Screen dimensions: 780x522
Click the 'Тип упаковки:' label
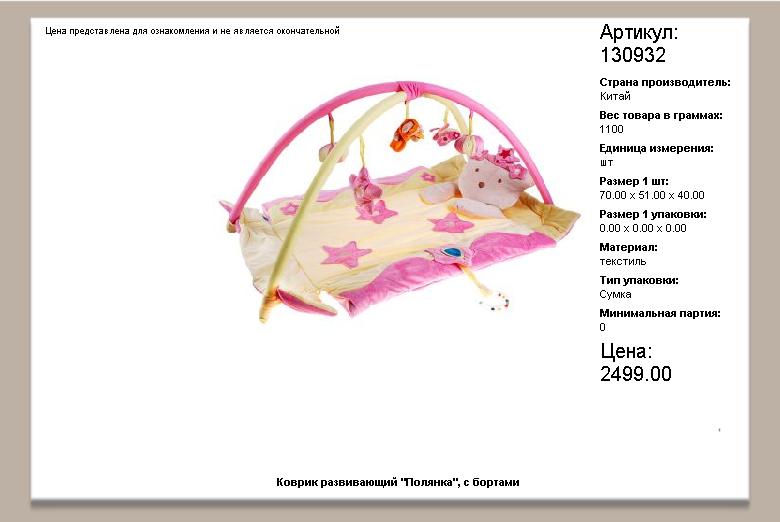(639, 280)
